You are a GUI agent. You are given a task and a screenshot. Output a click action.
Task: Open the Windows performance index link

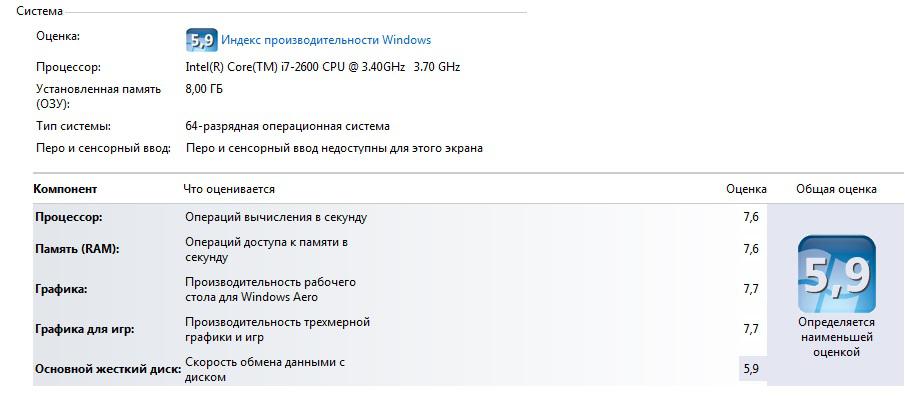pos(326,40)
